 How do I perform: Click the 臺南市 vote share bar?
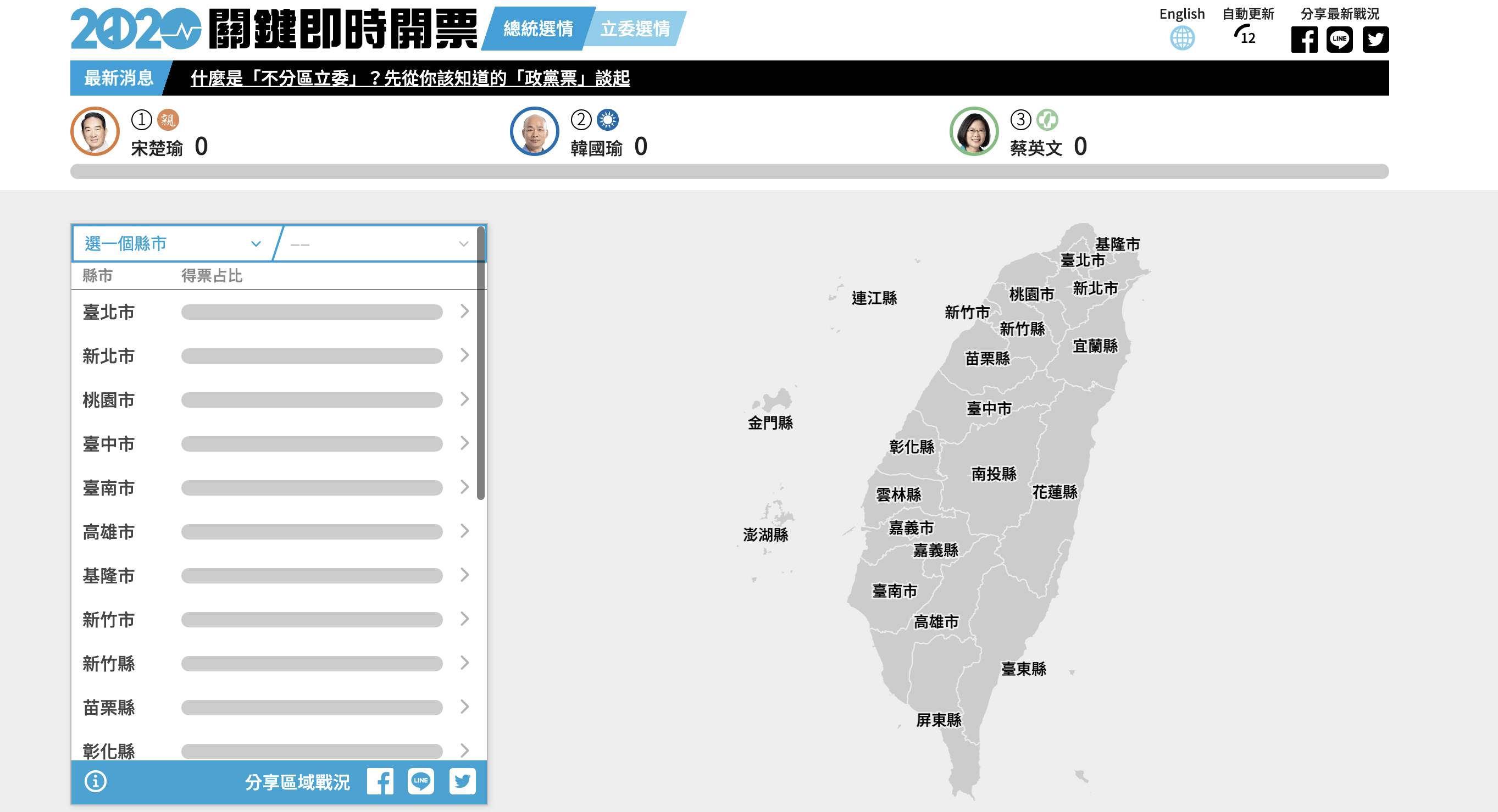(x=312, y=488)
